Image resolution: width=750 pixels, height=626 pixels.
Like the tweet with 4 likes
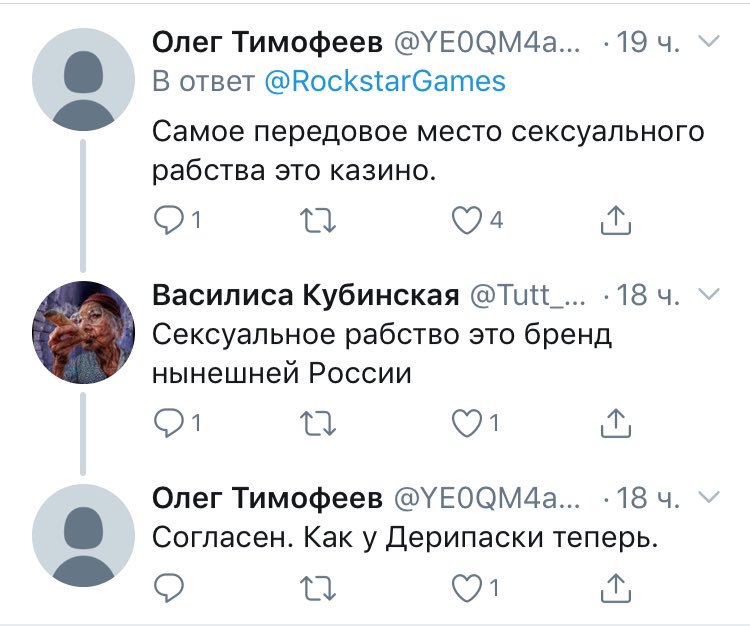click(467, 220)
